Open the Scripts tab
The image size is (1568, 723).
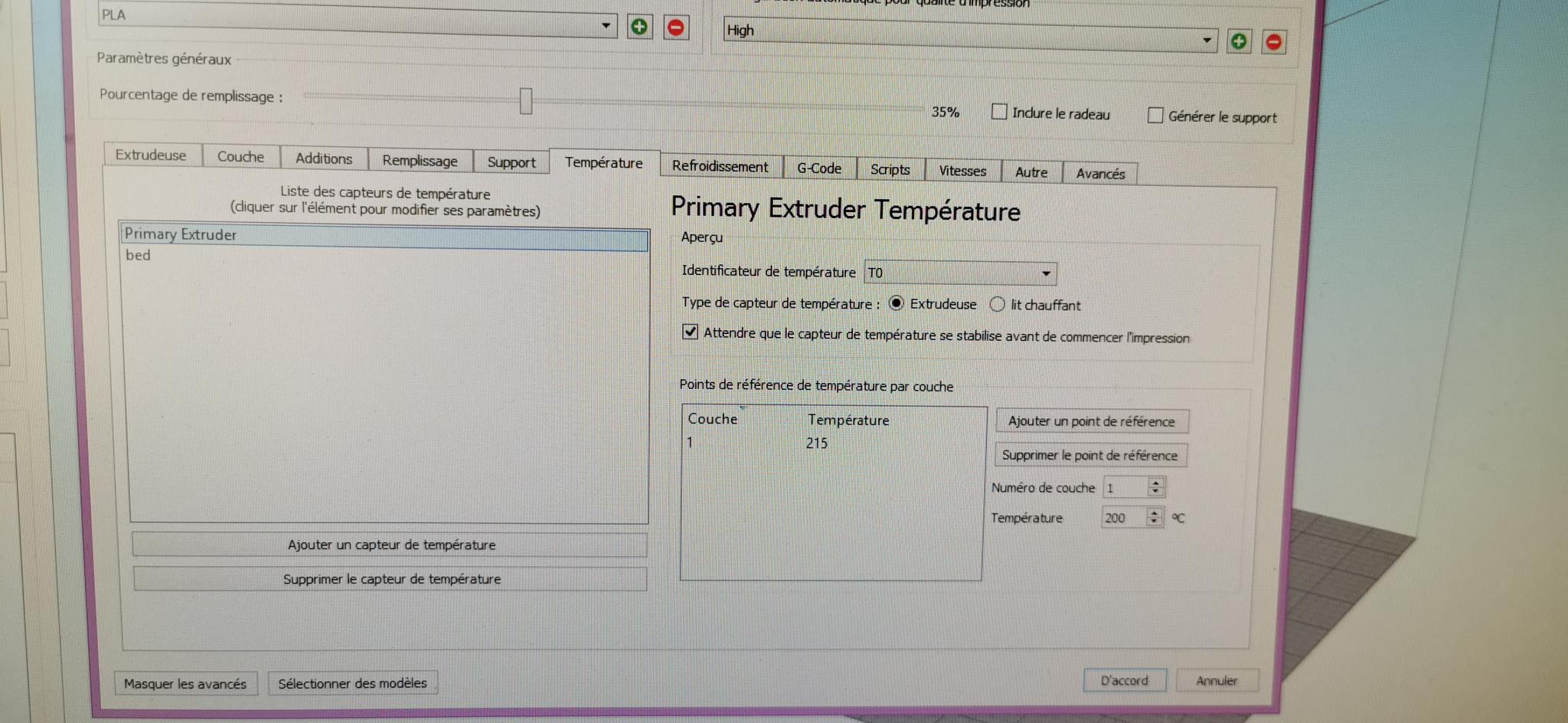click(890, 170)
